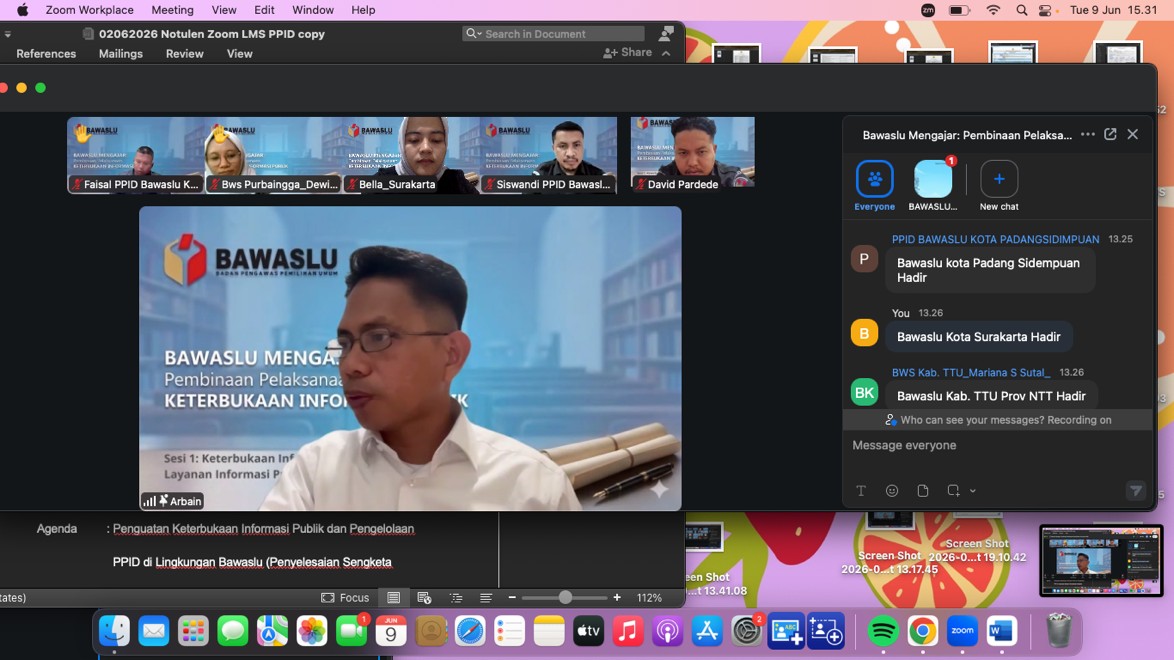Viewport: 1174px width, 660px height.
Task: Select Siswandi PPID Bawaslu video thumbnail
Action: (x=549, y=155)
